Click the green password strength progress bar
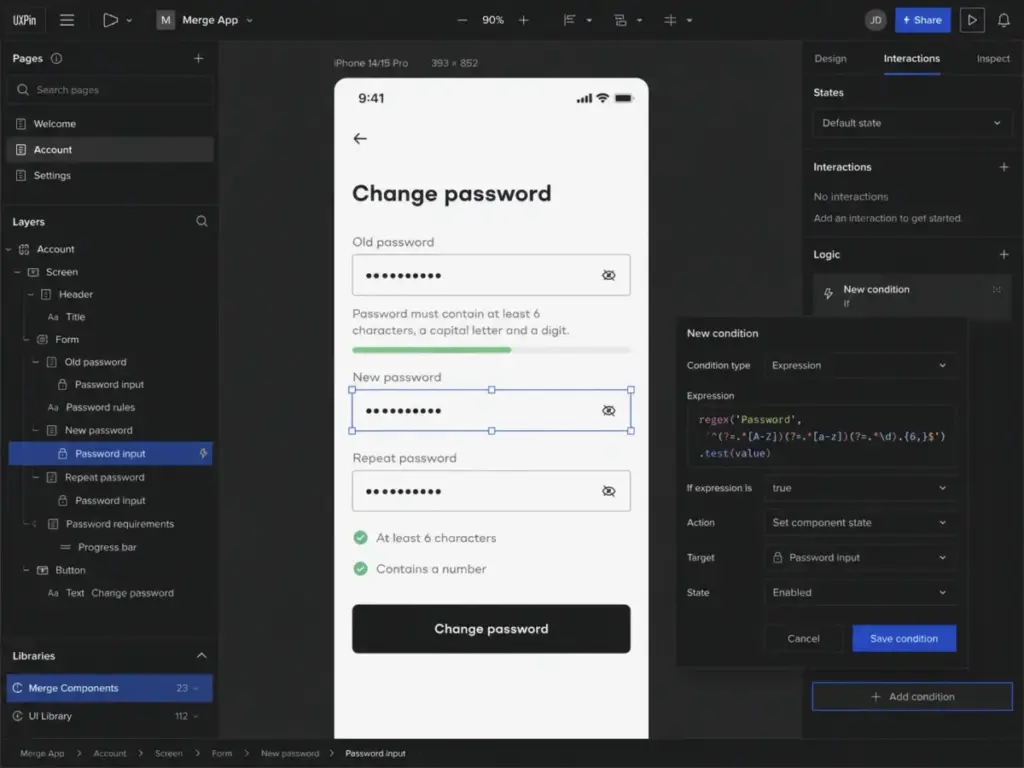Screen dimensions: 1024x768 tap(432, 351)
